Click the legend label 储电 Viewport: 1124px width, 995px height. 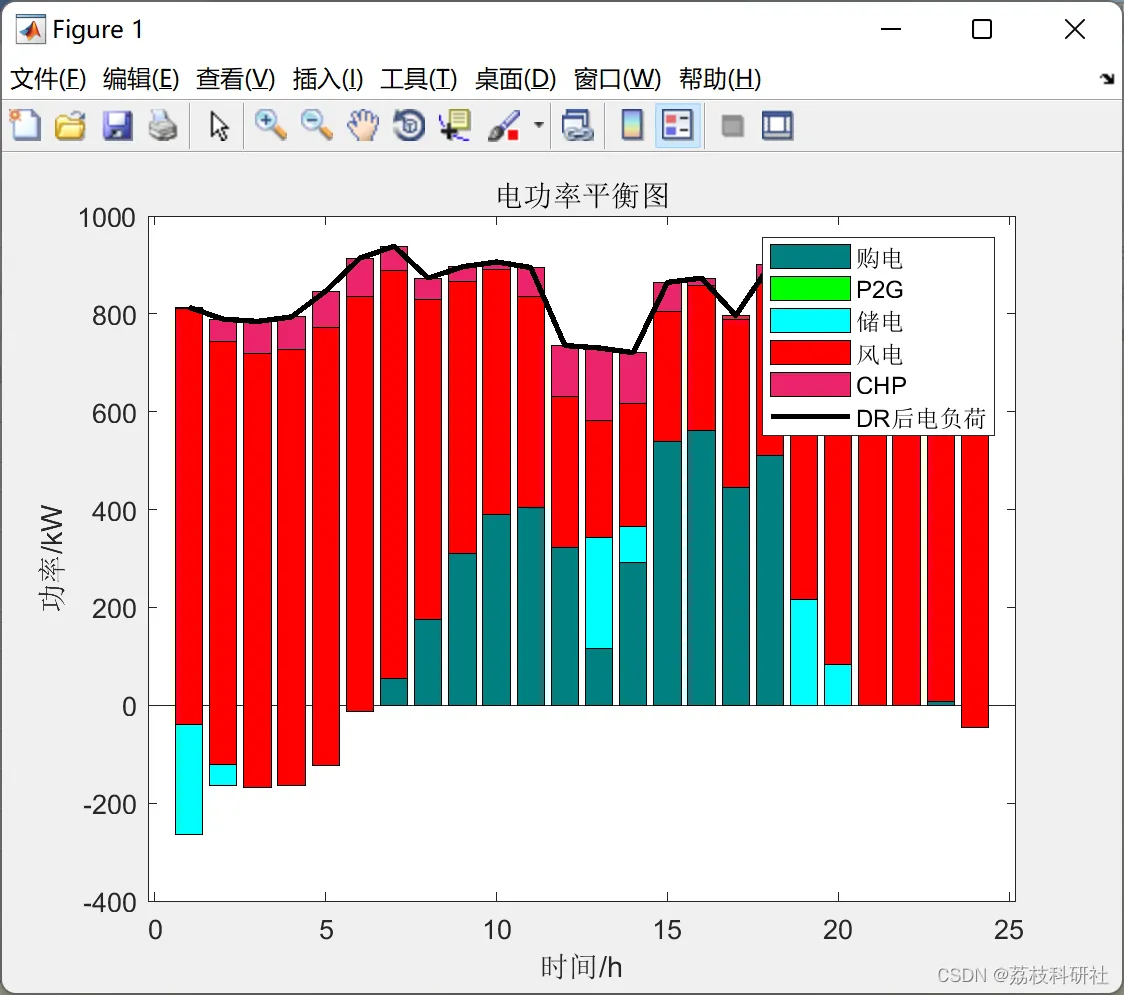[879, 321]
